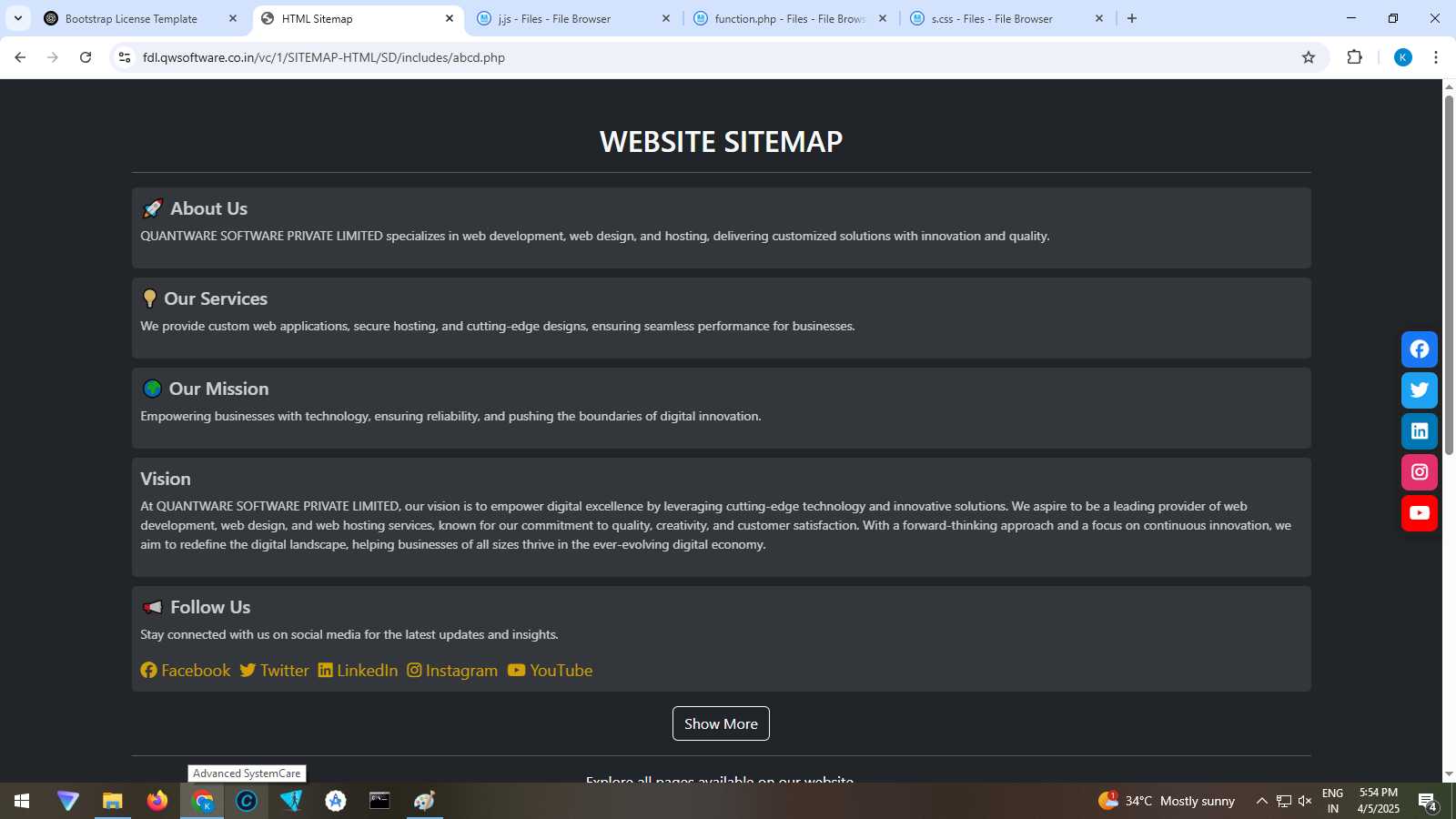Open the floating LinkedIn sidebar icon
Screen dimensions: 1456x819
point(1419,431)
